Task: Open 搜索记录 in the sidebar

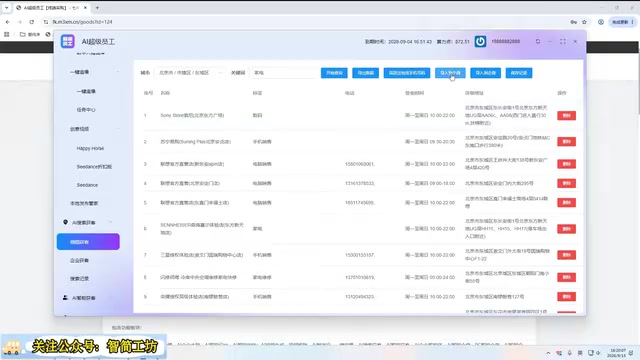Action: pyautogui.click(x=80, y=278)
